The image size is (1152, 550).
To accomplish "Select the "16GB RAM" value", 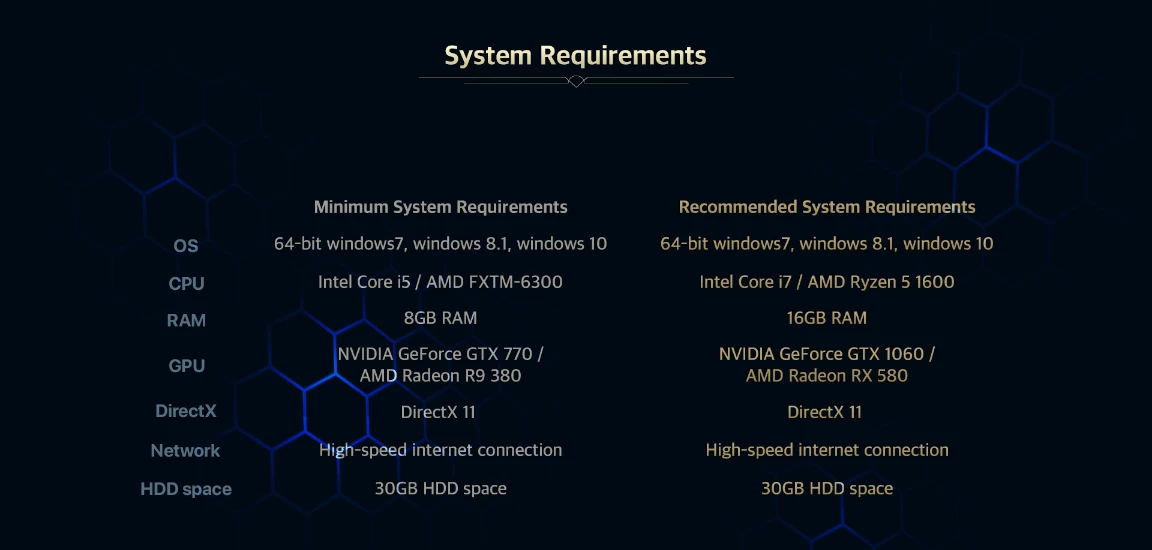I will [x=827, y=318].
